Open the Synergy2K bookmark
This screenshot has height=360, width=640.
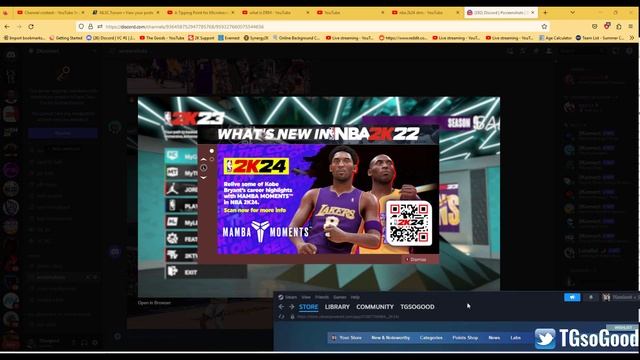(x=256, y=38)
